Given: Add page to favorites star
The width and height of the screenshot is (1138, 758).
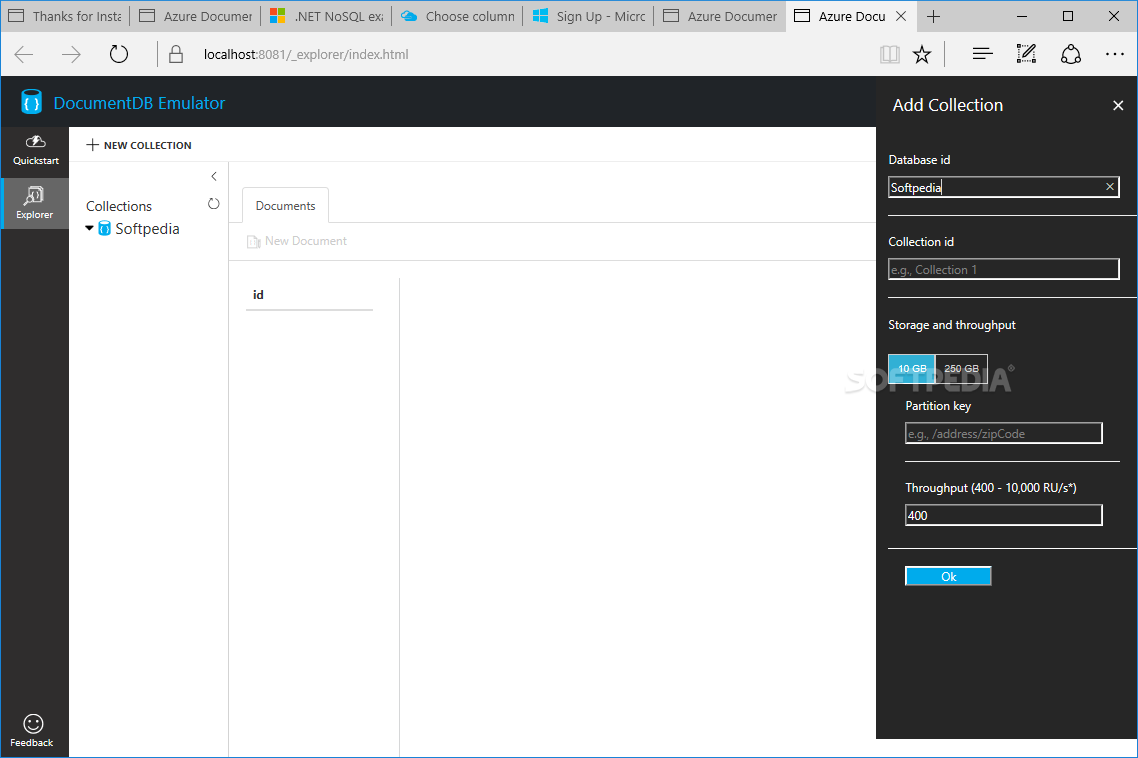Looking at the screenshot, I should tap(922, 54).
